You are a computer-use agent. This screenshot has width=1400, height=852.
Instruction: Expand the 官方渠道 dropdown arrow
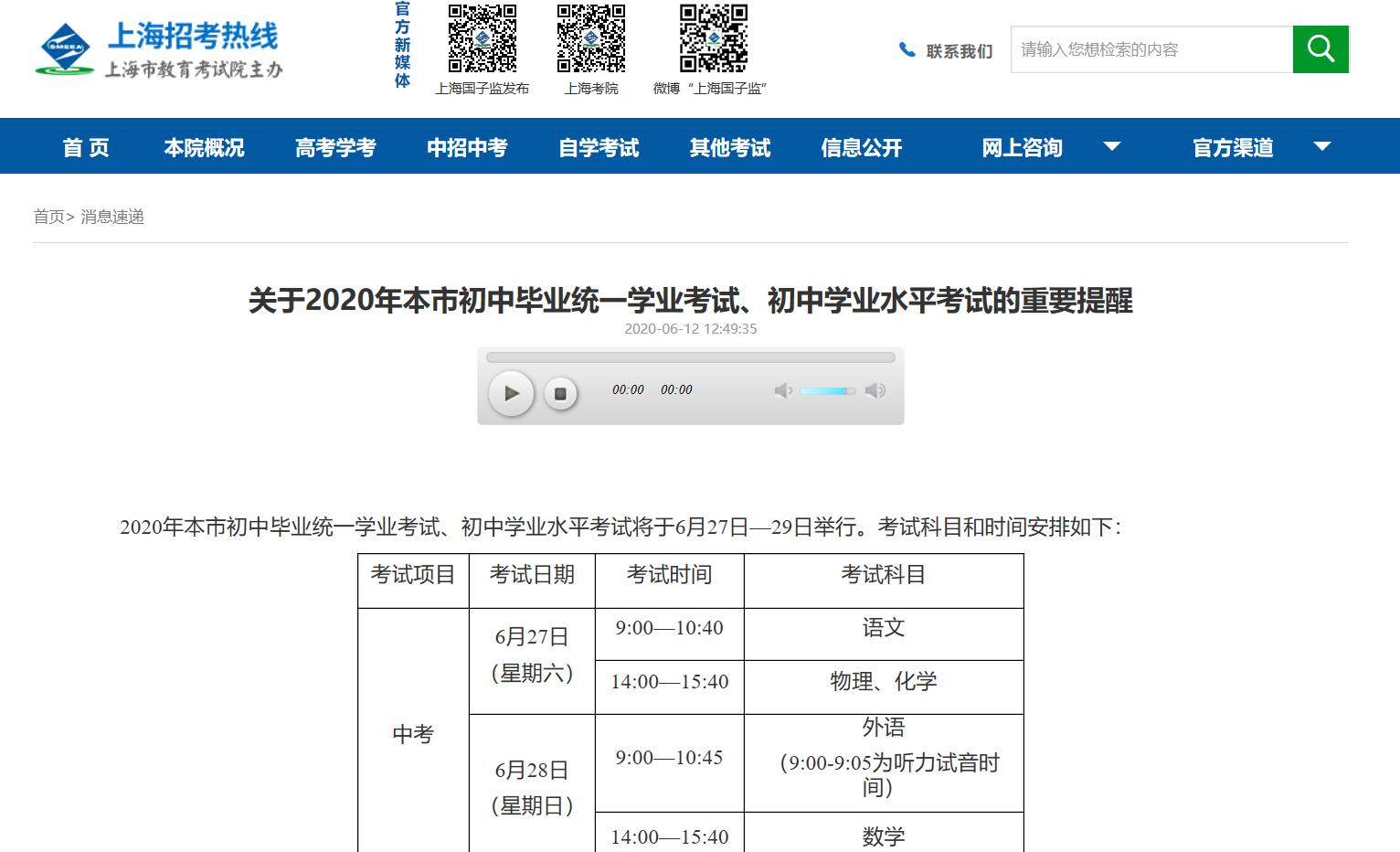pyautogui.click(x=1322, y=146)
